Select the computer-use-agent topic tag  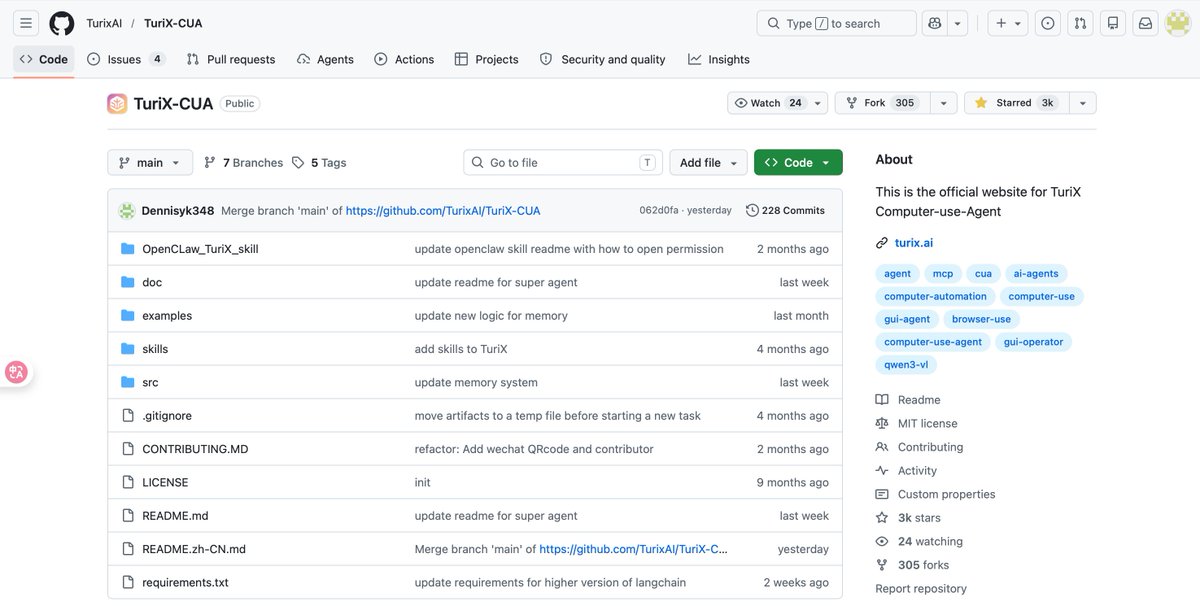(933, 342)
